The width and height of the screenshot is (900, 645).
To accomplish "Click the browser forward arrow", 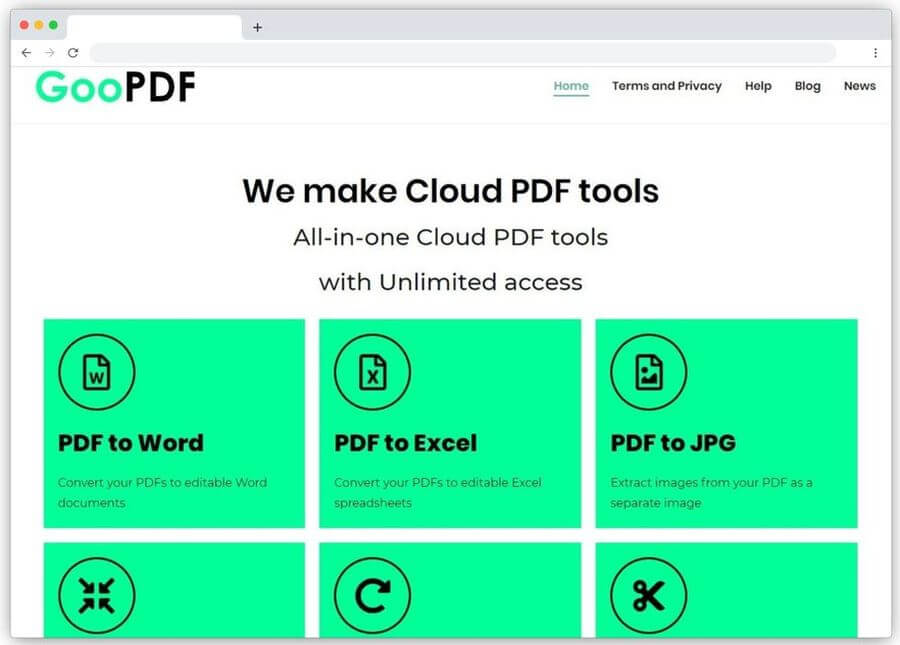I will (50, 53).
